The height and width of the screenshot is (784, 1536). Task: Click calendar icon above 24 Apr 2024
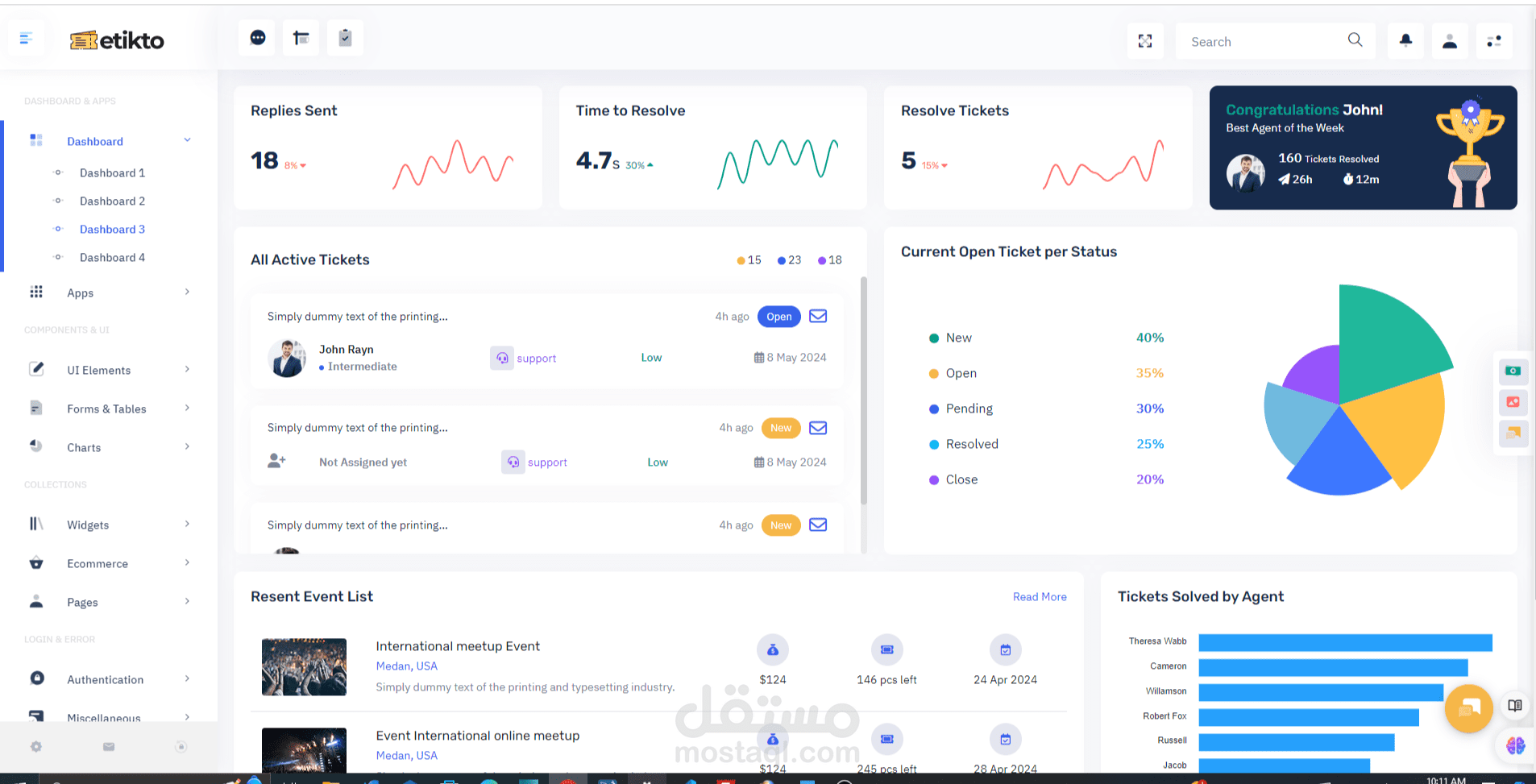tap(1006, 649)
